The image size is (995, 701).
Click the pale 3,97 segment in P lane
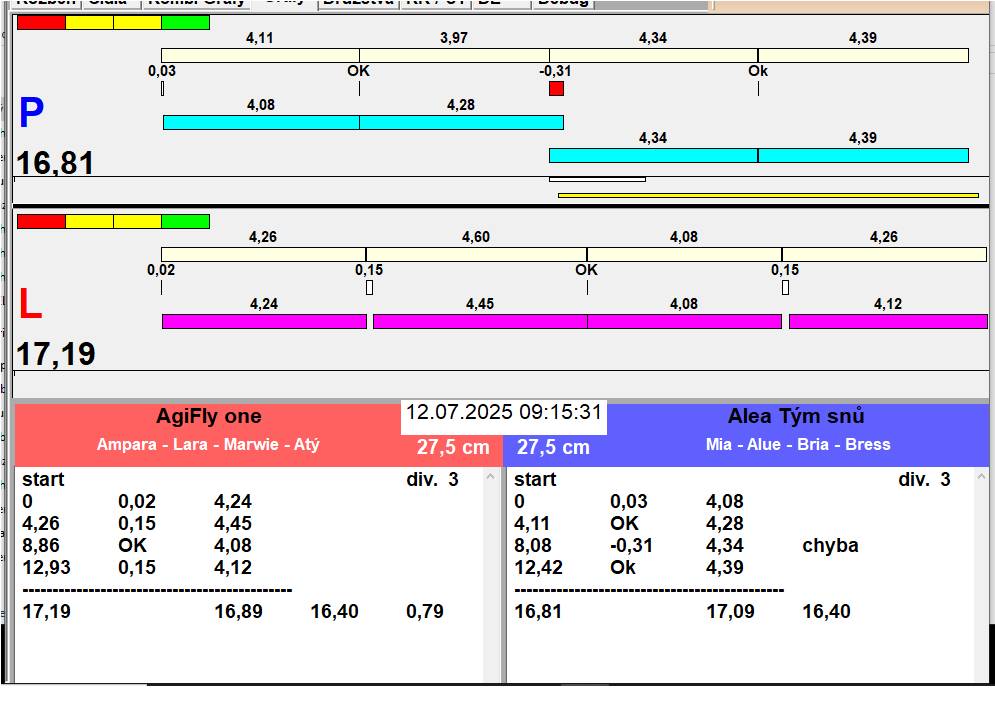click(x=453, y=55)
